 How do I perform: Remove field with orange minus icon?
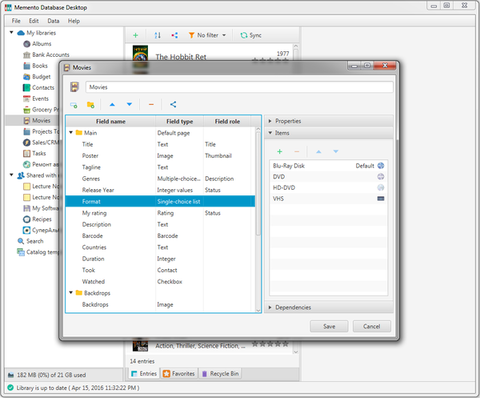pos(151,105)
